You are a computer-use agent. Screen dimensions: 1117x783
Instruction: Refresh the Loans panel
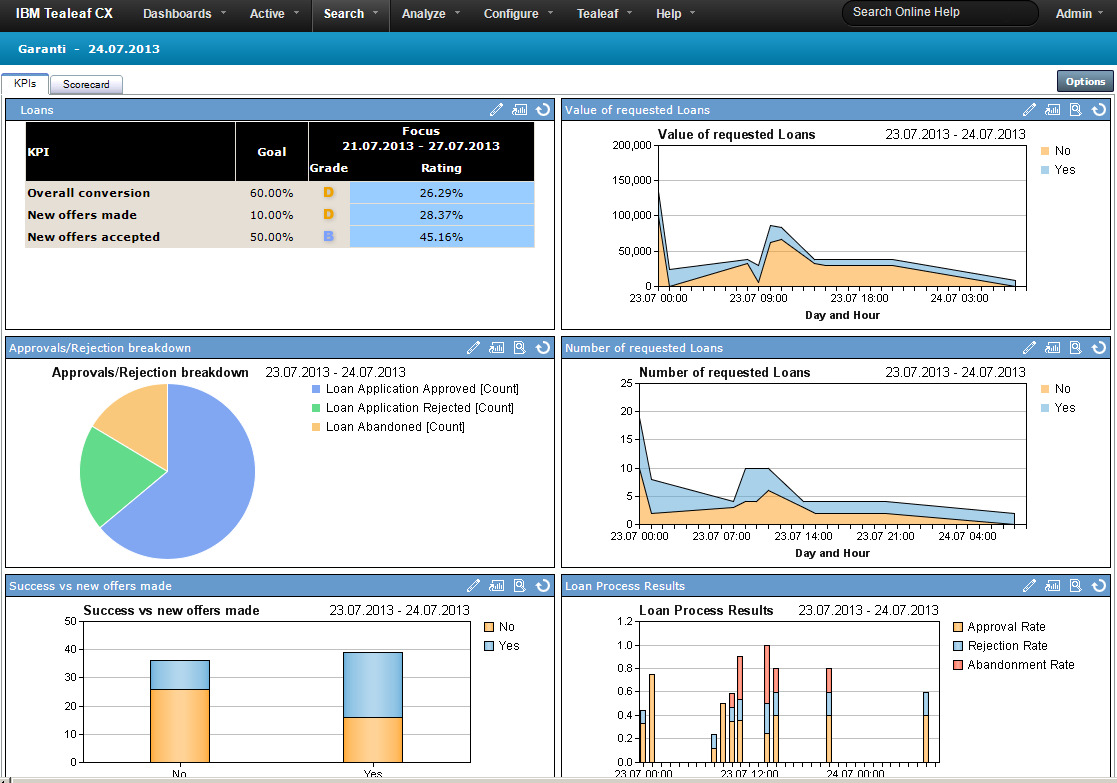tap(543, 110)
